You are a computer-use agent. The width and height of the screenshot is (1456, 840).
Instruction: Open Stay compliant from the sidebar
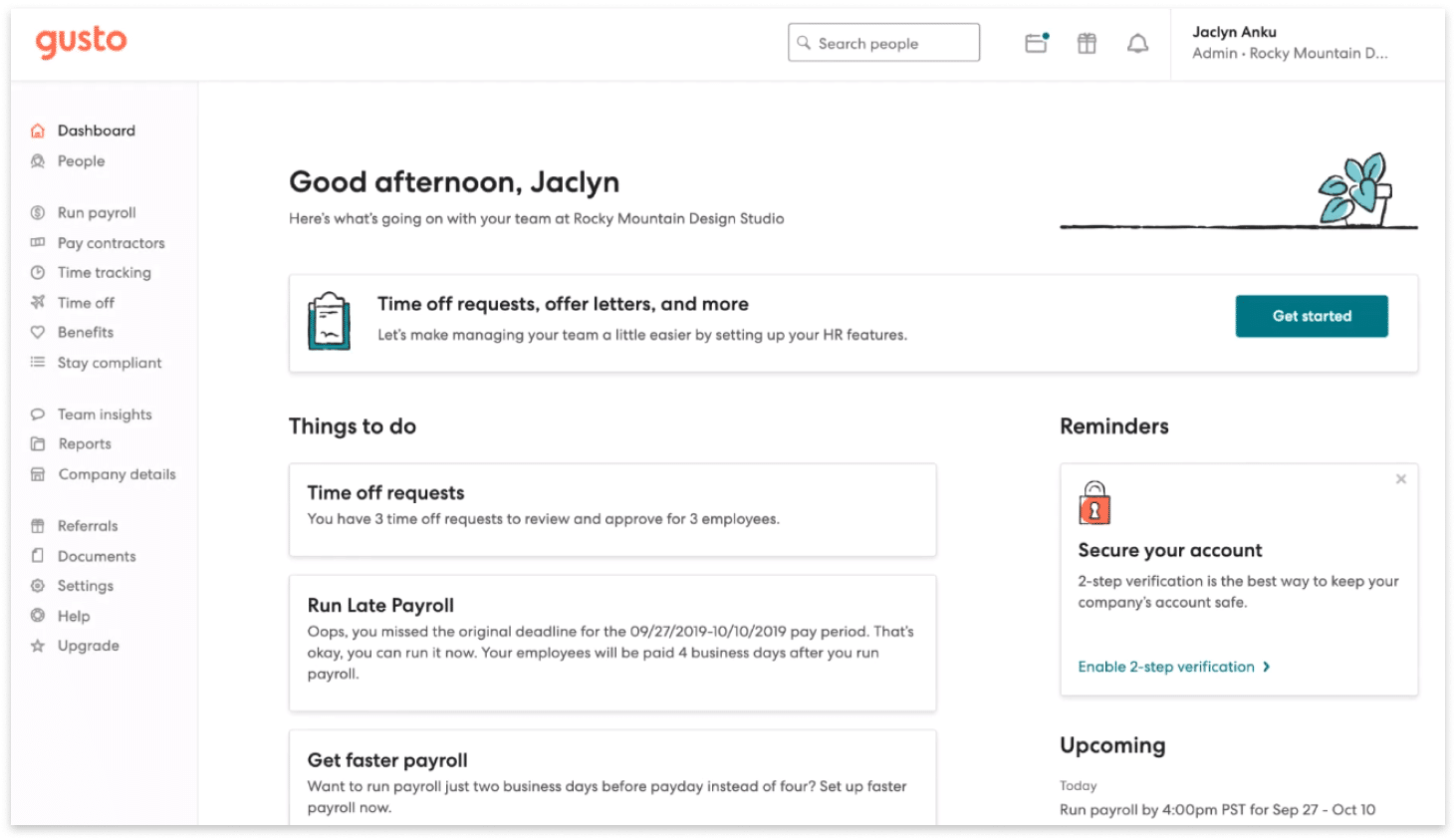click(x=108, y=363)
